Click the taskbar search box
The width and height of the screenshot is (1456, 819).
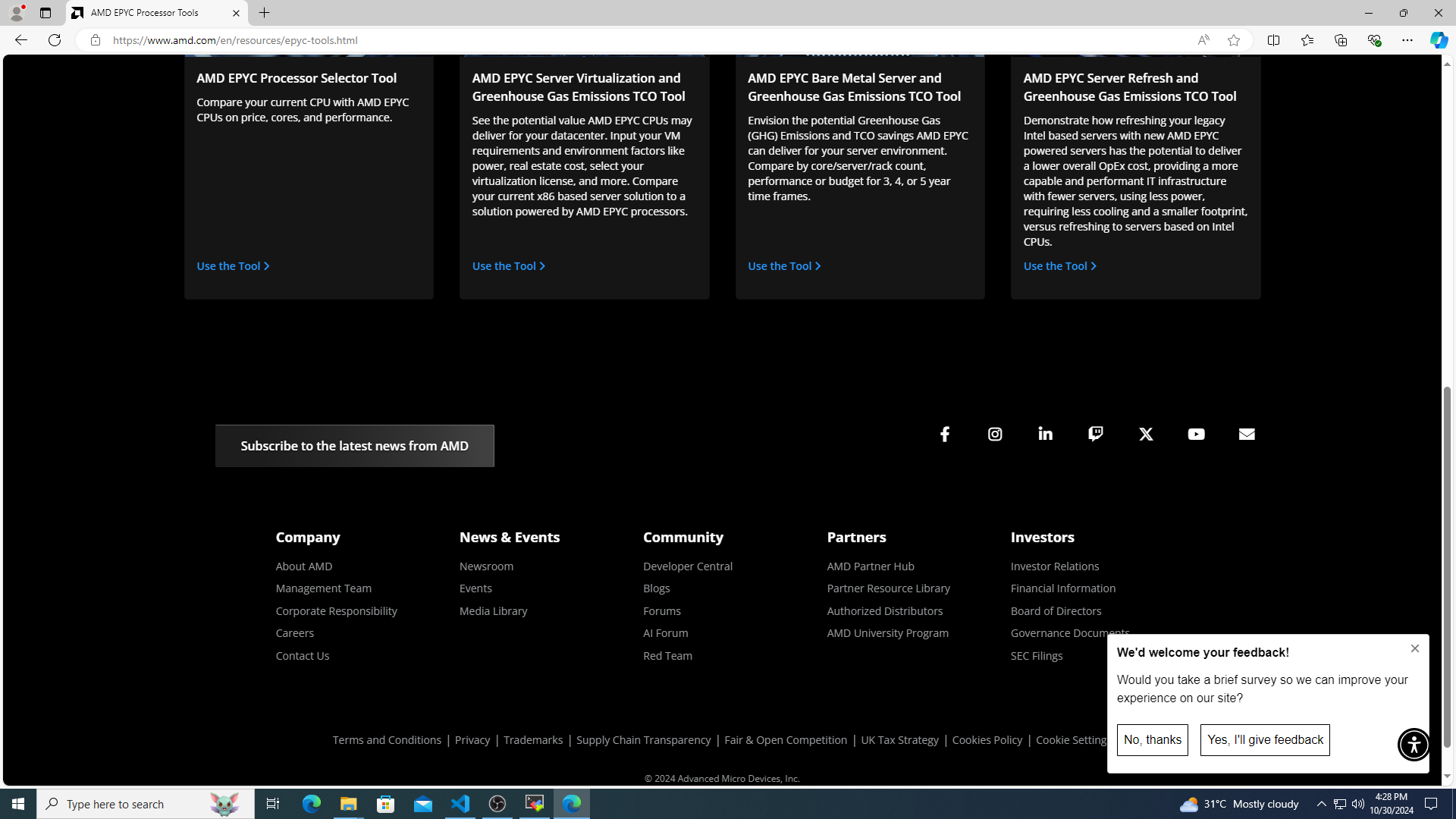coord(146,804)
